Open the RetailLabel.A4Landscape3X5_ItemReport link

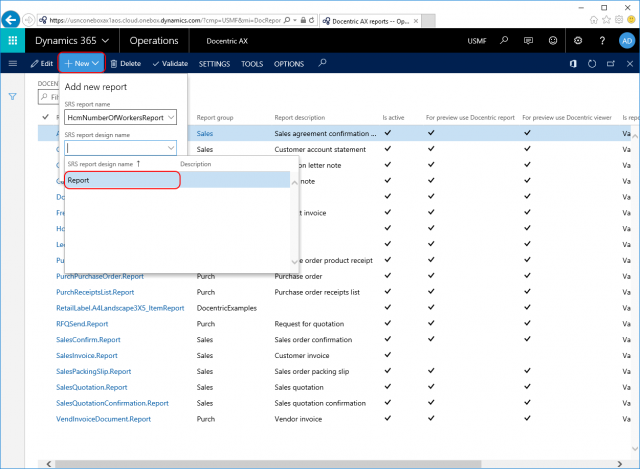[x=120, y=308]
